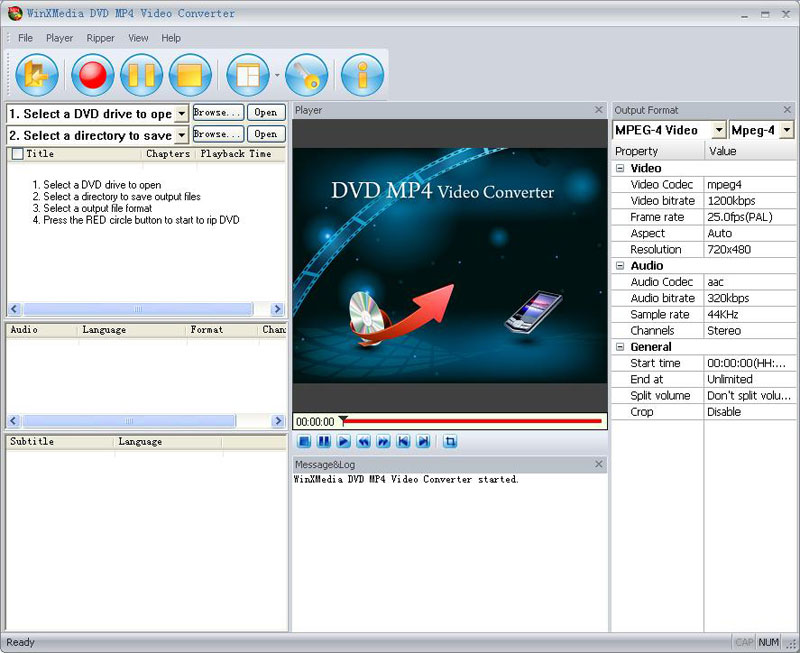
Task: Select the Audio Codec value 'aac'
Action: [750, 282]
